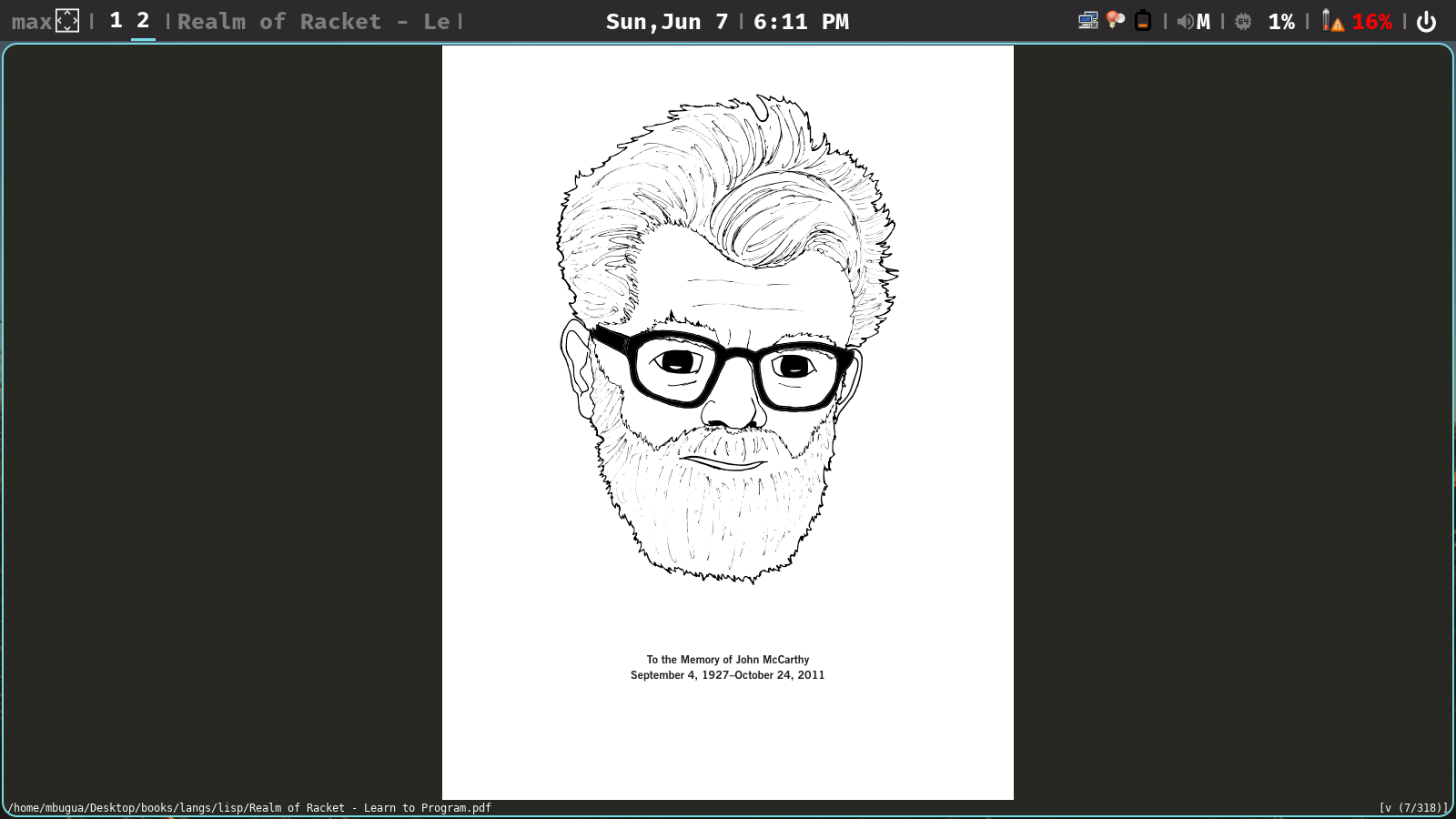
Task: Click the Realm of Racket window title
Action: 314,21
